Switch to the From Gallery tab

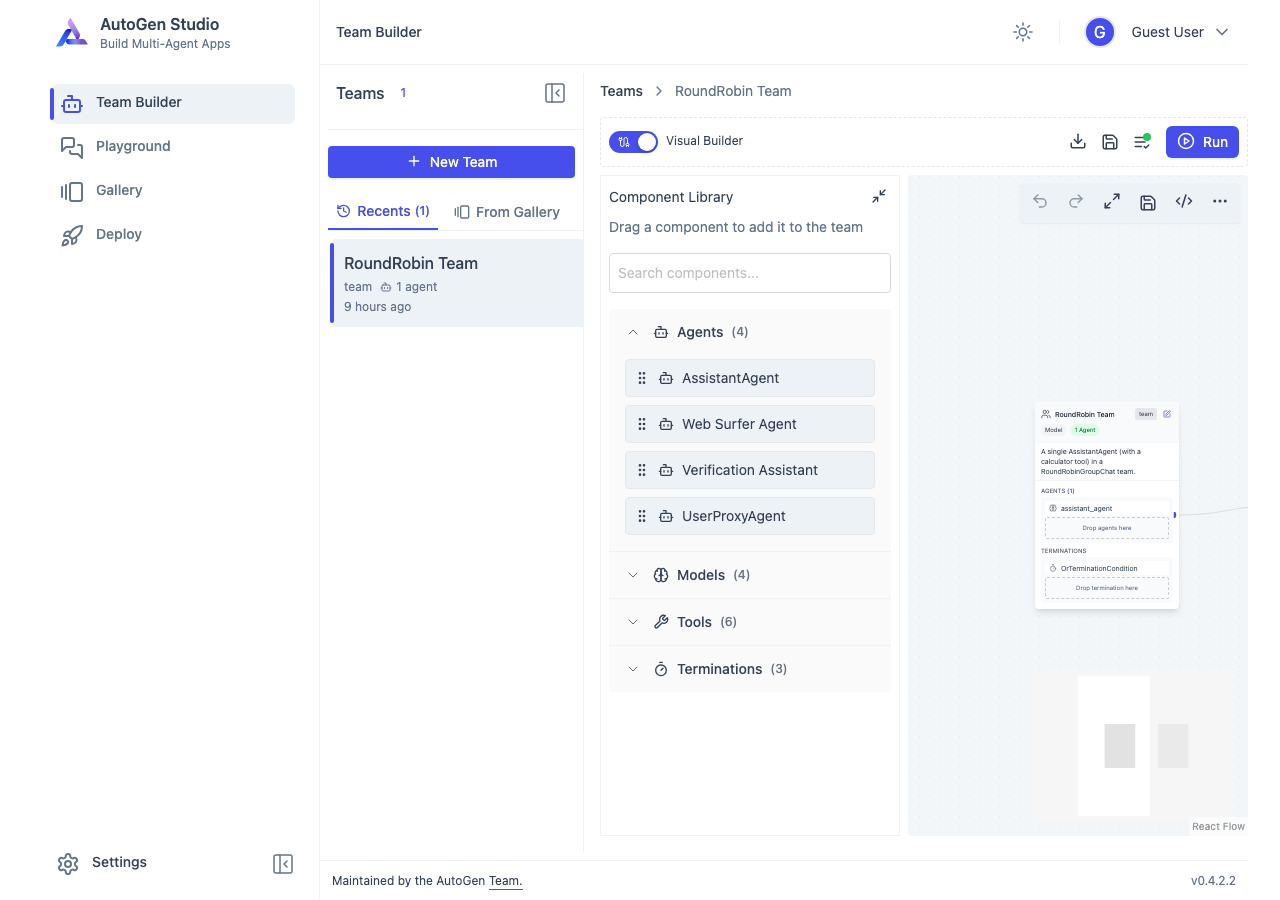507,212
